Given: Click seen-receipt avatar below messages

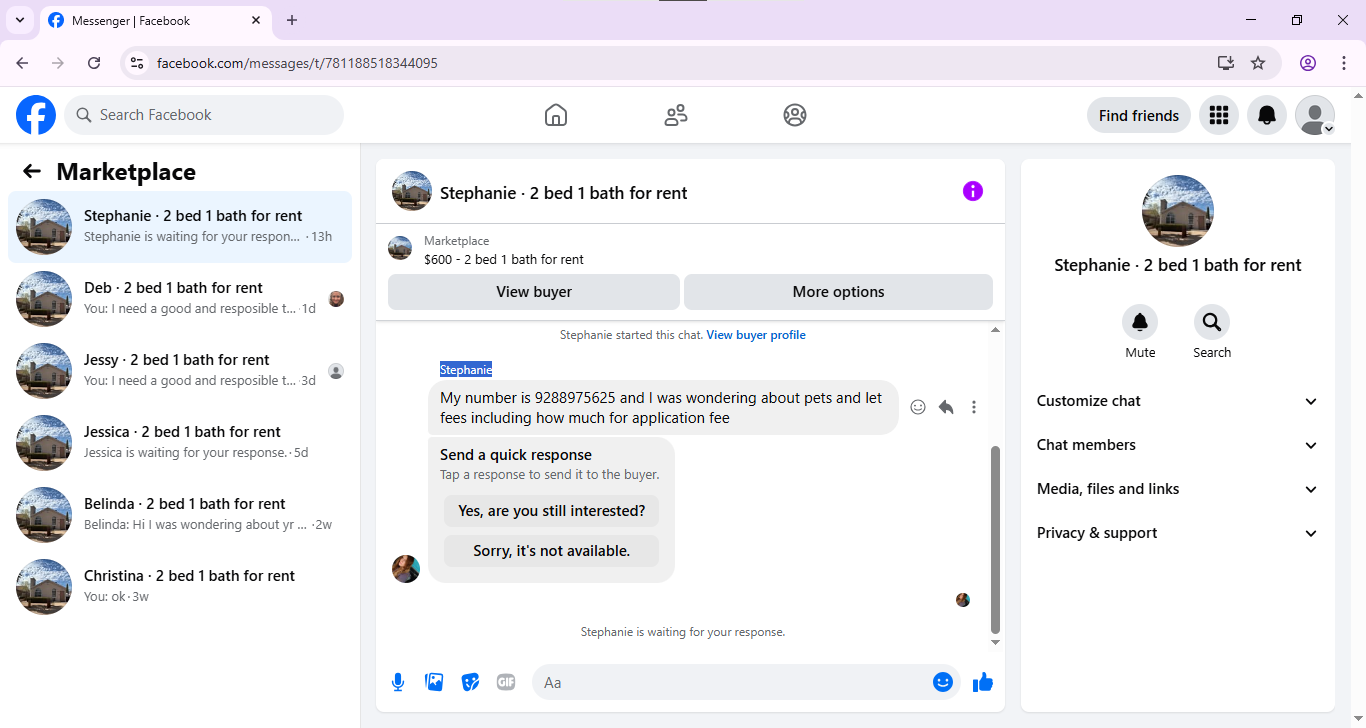Looking at the screenshot, I should click(963, 600).
